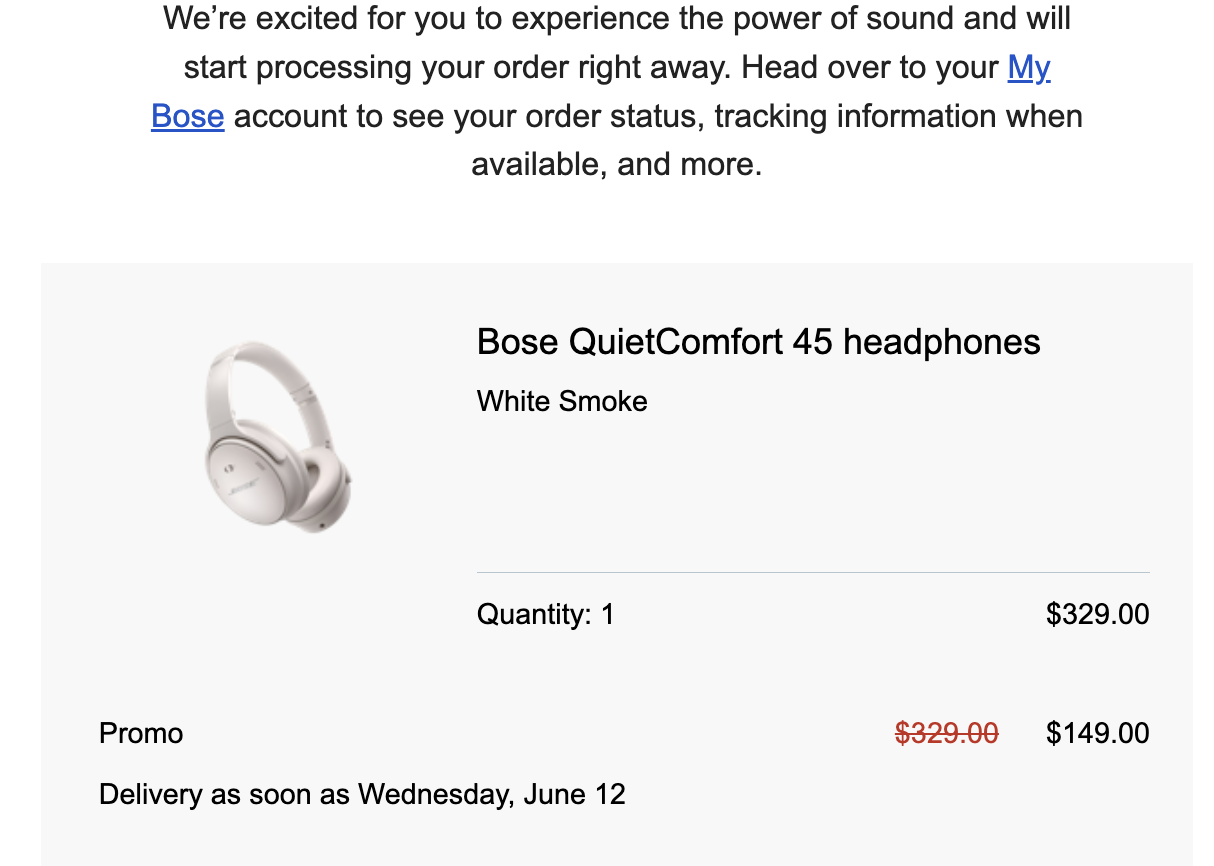This screenshot has height=866, width=1214.
Task: Click the 'Promo' label
Action: coord(141,733)
